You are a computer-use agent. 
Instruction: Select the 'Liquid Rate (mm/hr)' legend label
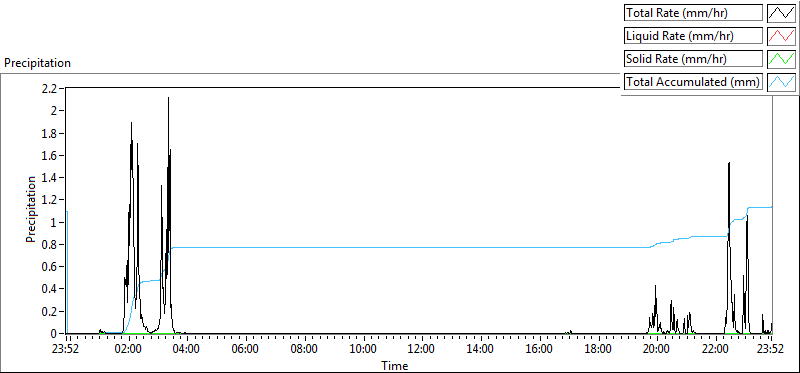(x=694, y=36)
